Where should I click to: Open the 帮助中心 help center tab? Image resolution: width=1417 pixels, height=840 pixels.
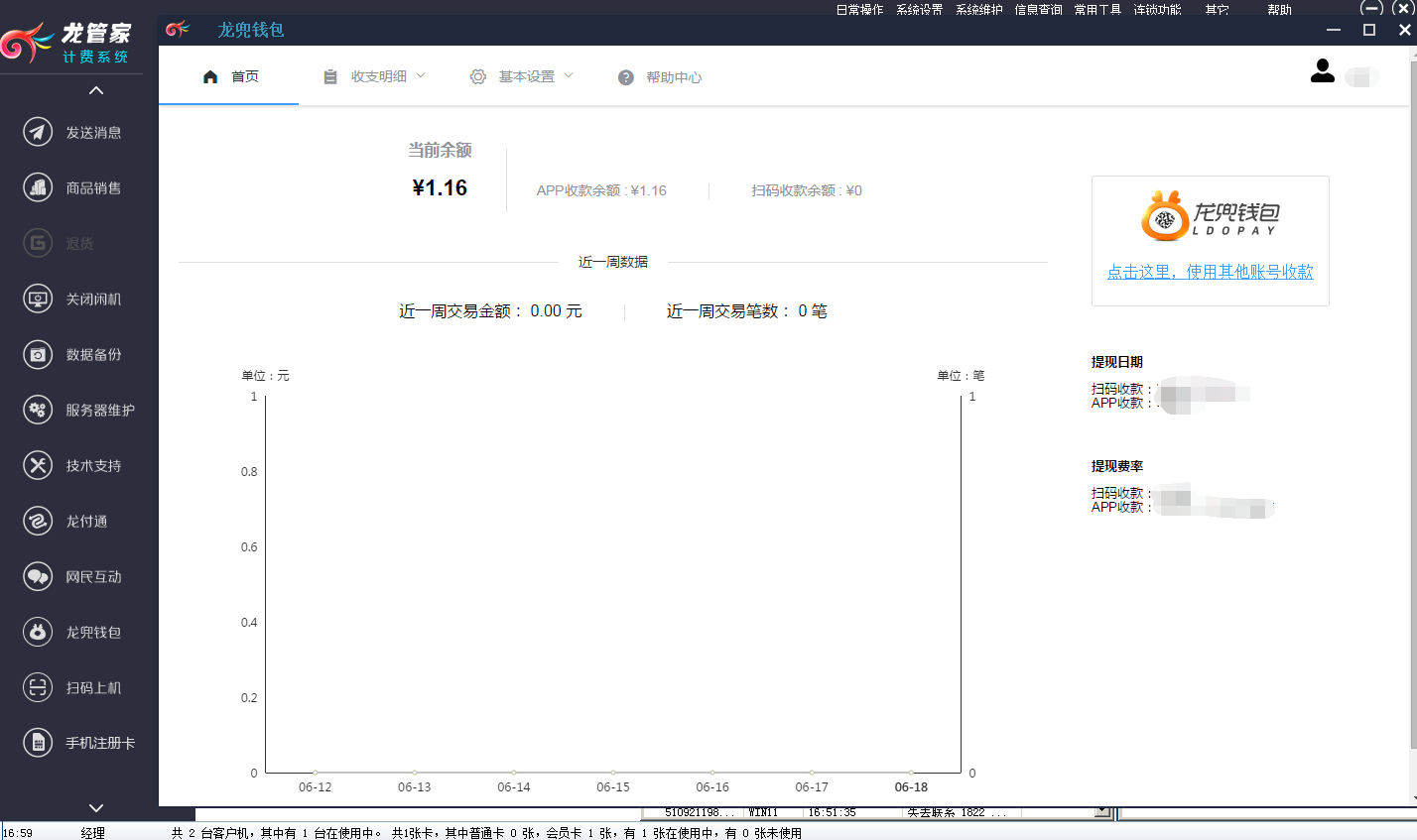point(660,77)
